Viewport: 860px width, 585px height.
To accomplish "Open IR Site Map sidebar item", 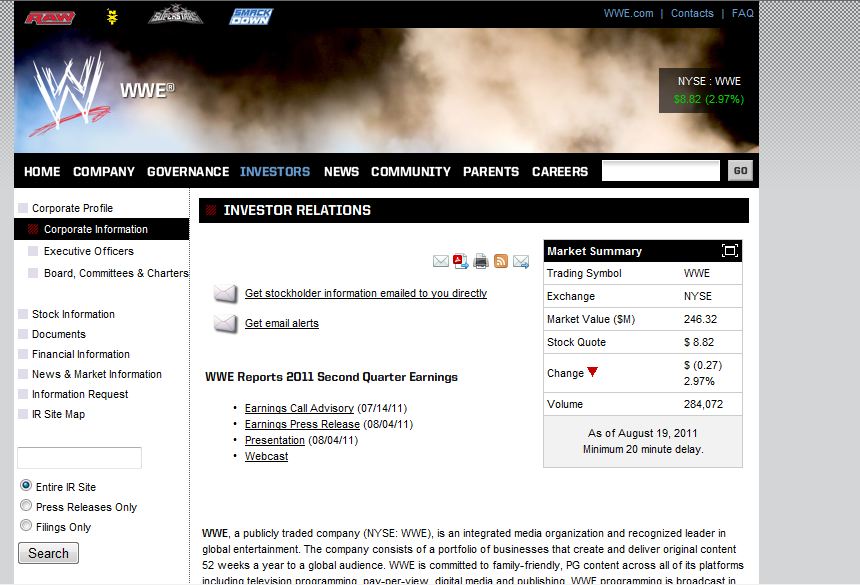I will tap(58, 414).
